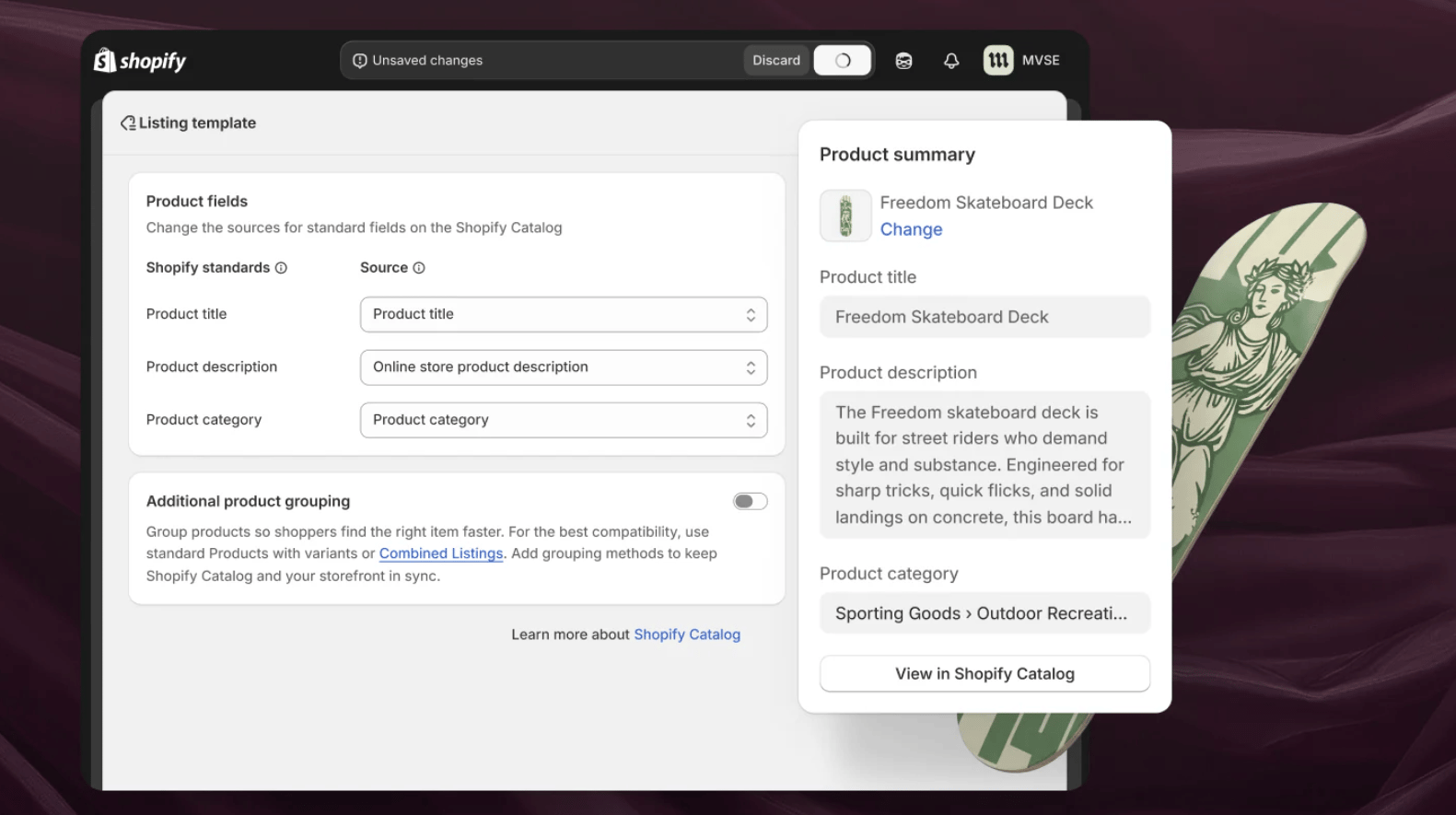This screenshot has height=815, width=1456.
Task: Change the summary product
Action: [x=911, y=229]
